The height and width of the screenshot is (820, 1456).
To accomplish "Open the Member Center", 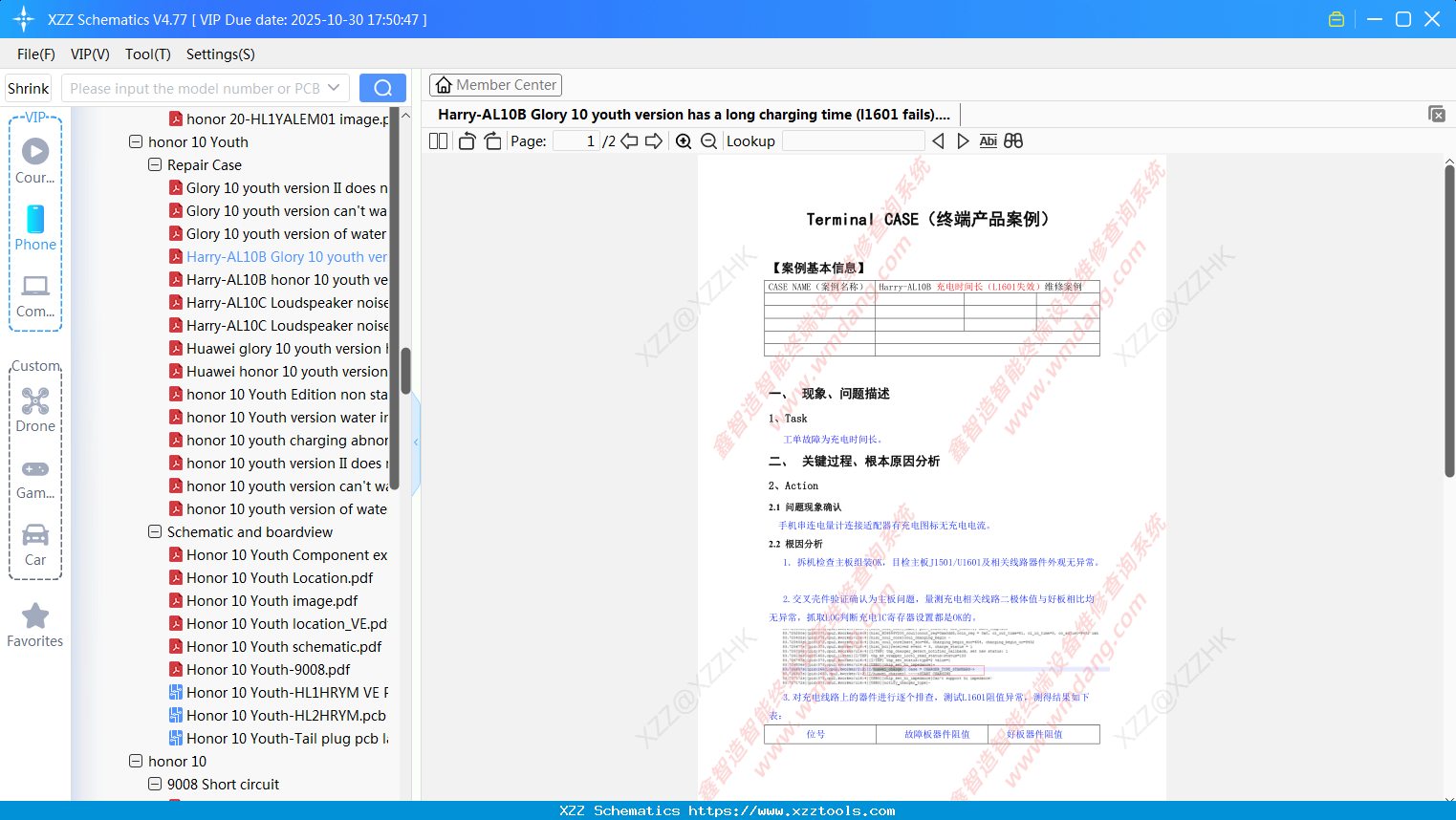I will pos(495,85).
